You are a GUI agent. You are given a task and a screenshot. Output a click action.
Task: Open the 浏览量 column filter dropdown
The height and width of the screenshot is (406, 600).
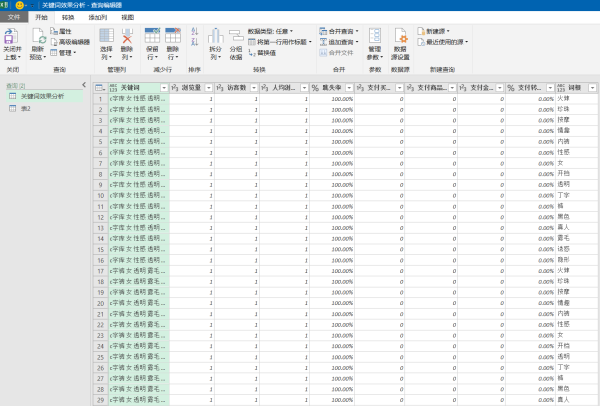(x=209, y=88)
